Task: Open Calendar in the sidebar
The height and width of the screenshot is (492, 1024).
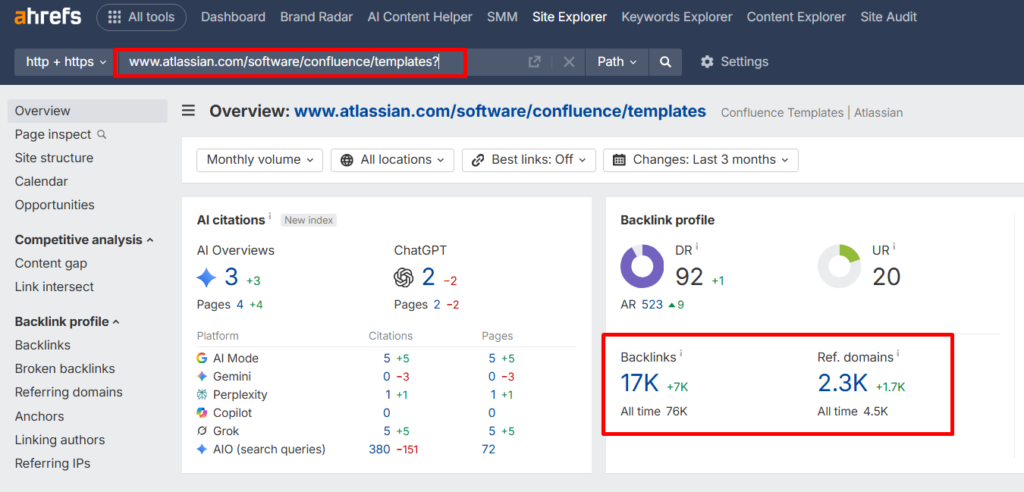Action: pyautogui.click(x=41, y=182)
